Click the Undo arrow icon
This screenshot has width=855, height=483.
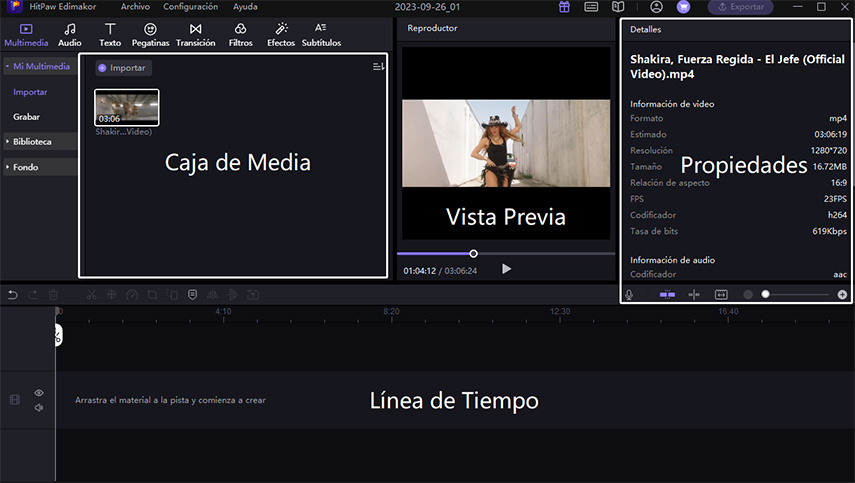(x=13, y=295)
